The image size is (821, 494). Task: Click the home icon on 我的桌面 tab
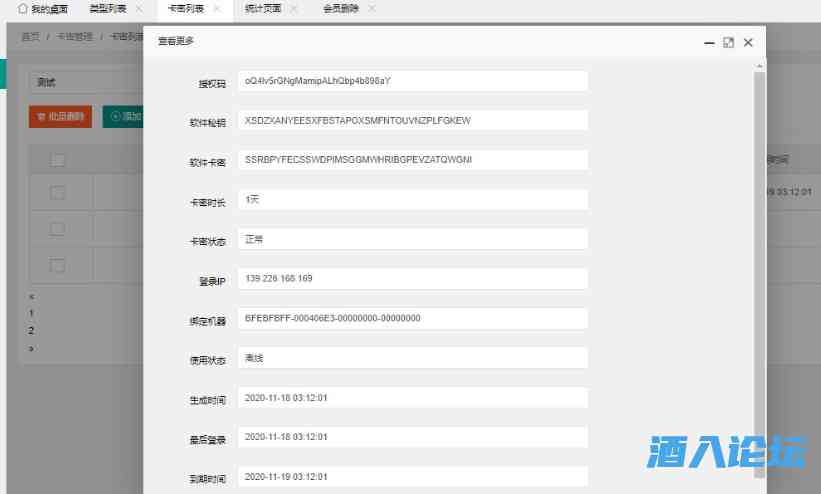(x=22, y=8)
